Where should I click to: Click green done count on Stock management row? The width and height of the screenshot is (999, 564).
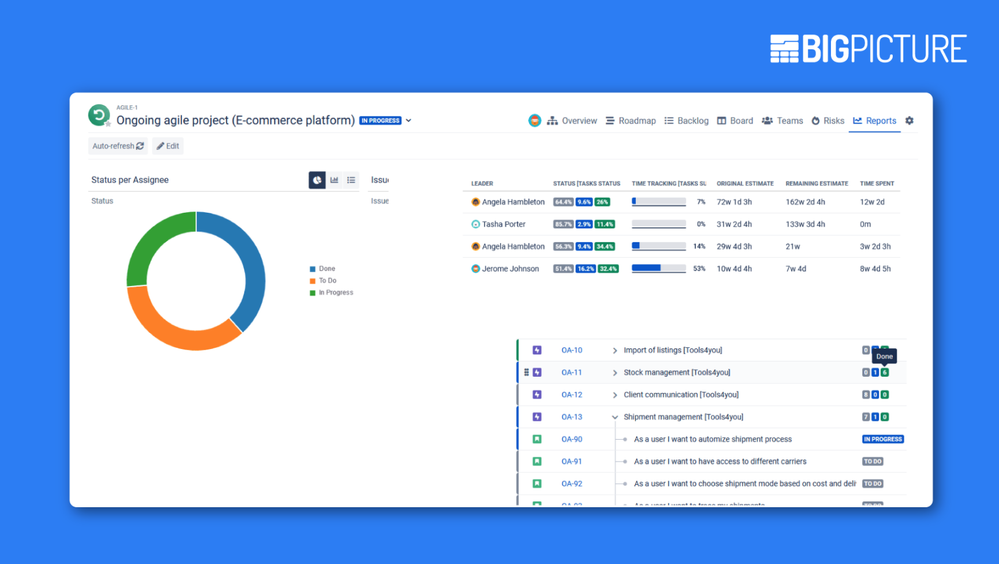click(x=885, y=372)
